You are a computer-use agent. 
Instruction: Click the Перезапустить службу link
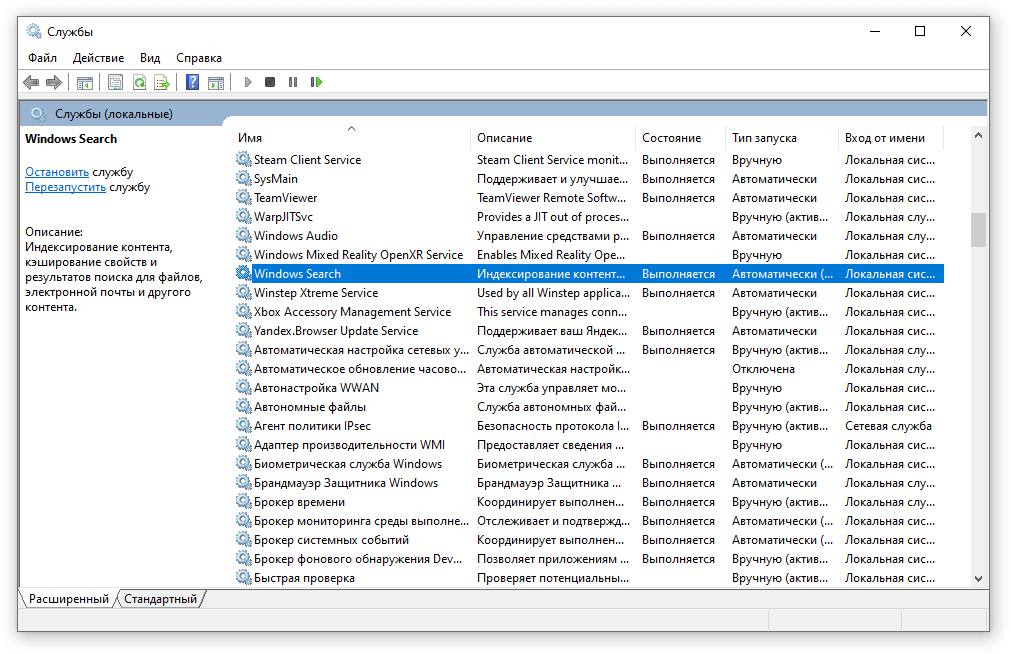(x=65, y=187)
